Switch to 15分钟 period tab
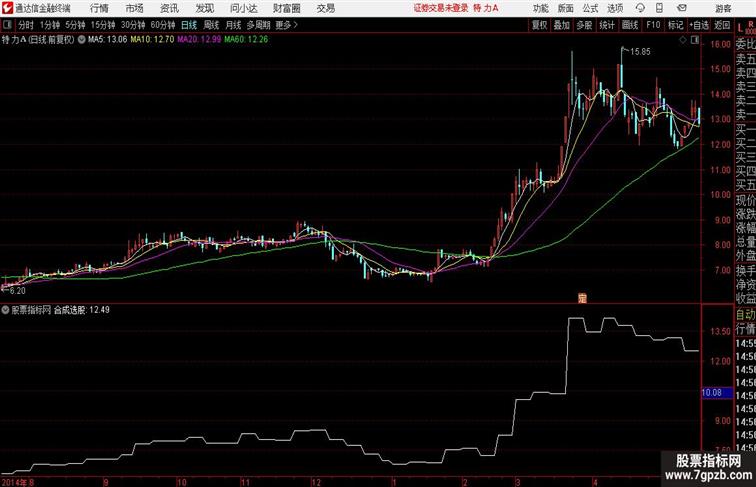This screenshot has width=756, height=487. 103,25
